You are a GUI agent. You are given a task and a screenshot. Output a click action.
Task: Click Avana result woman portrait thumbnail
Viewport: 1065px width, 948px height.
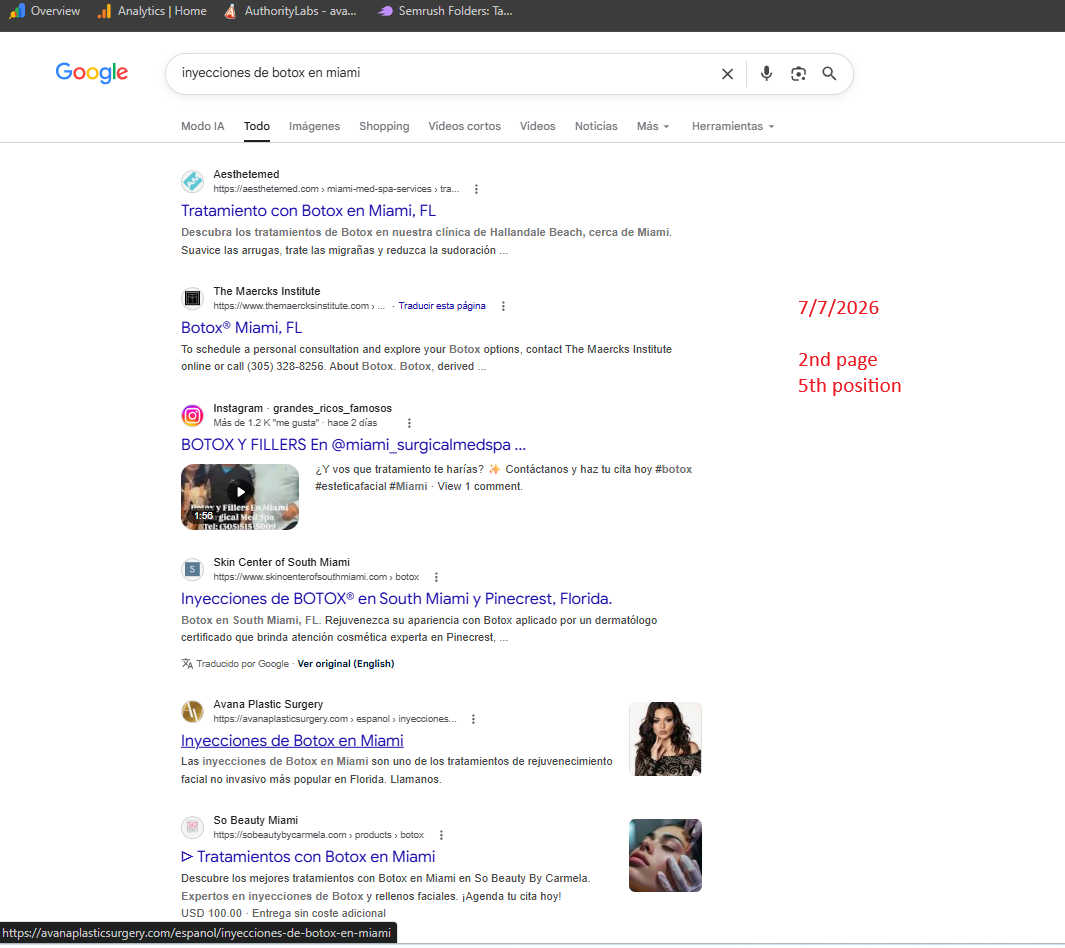point(665,739)
